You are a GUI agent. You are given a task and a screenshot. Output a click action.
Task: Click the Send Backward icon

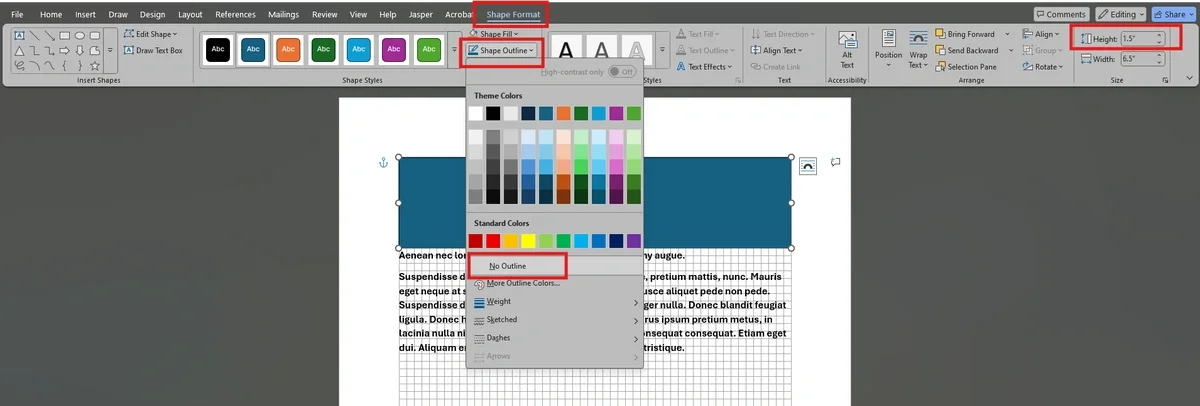(x=941, y=50)
